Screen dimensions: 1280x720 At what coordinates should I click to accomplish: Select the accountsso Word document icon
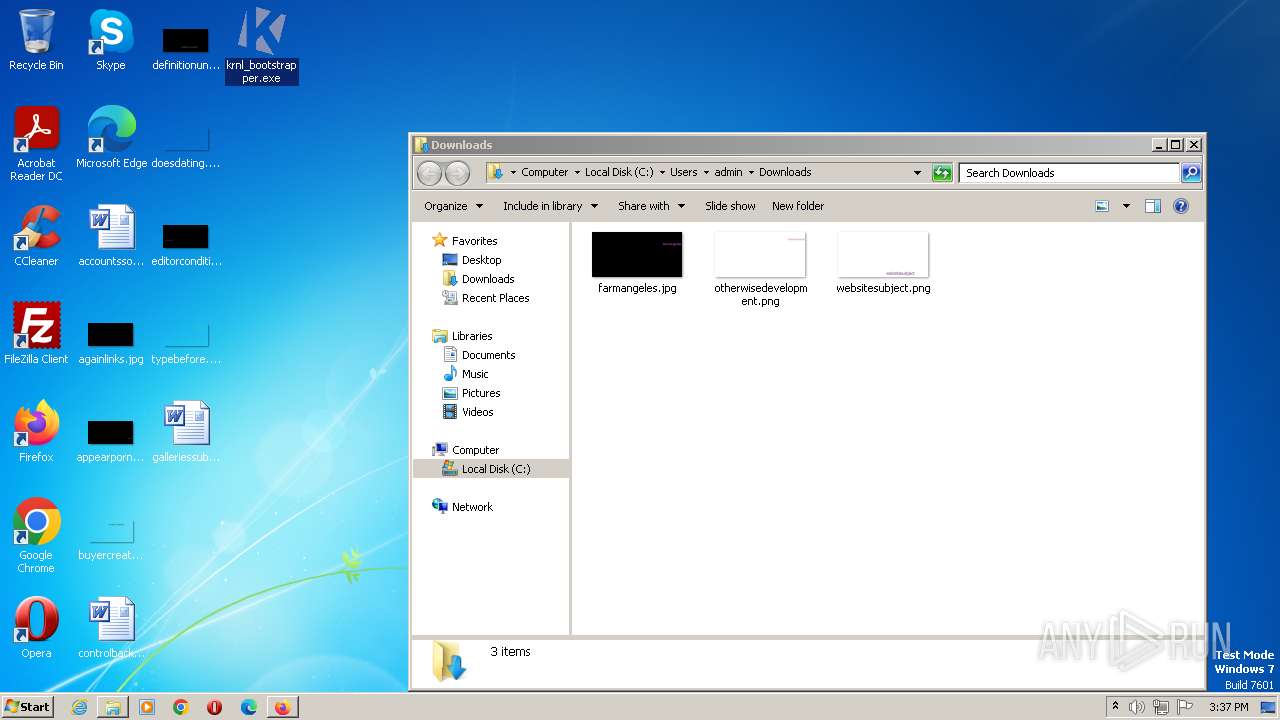[x=111, y=236]
